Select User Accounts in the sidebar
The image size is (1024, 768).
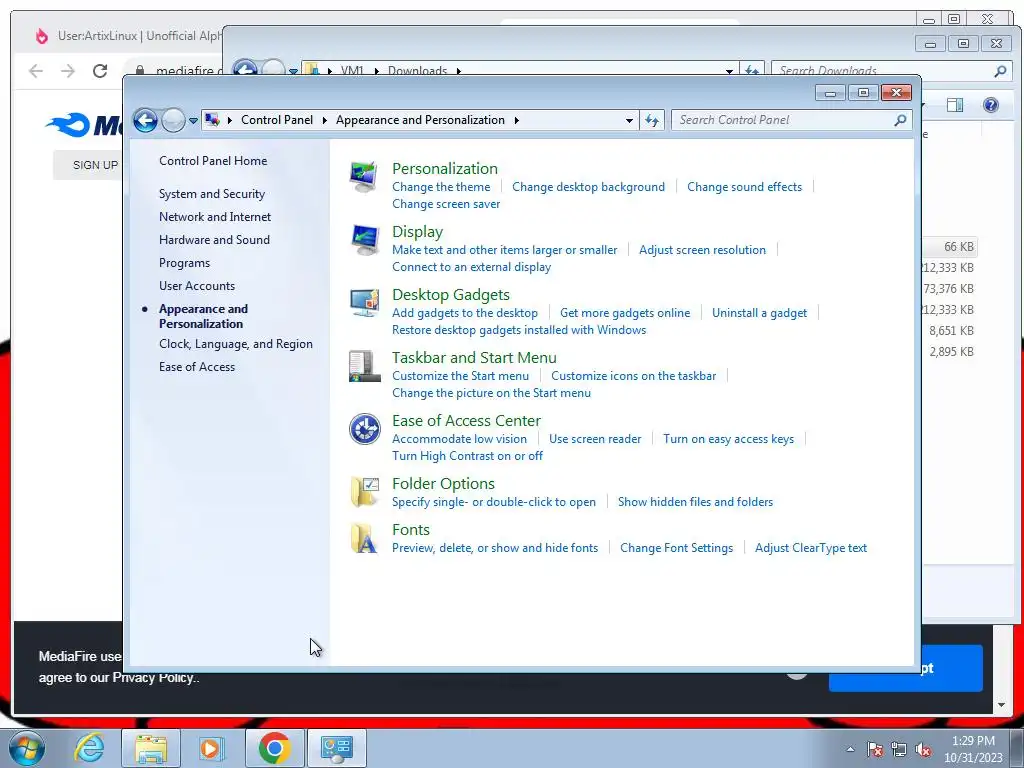pyautogui.click(x=197, y=285)
